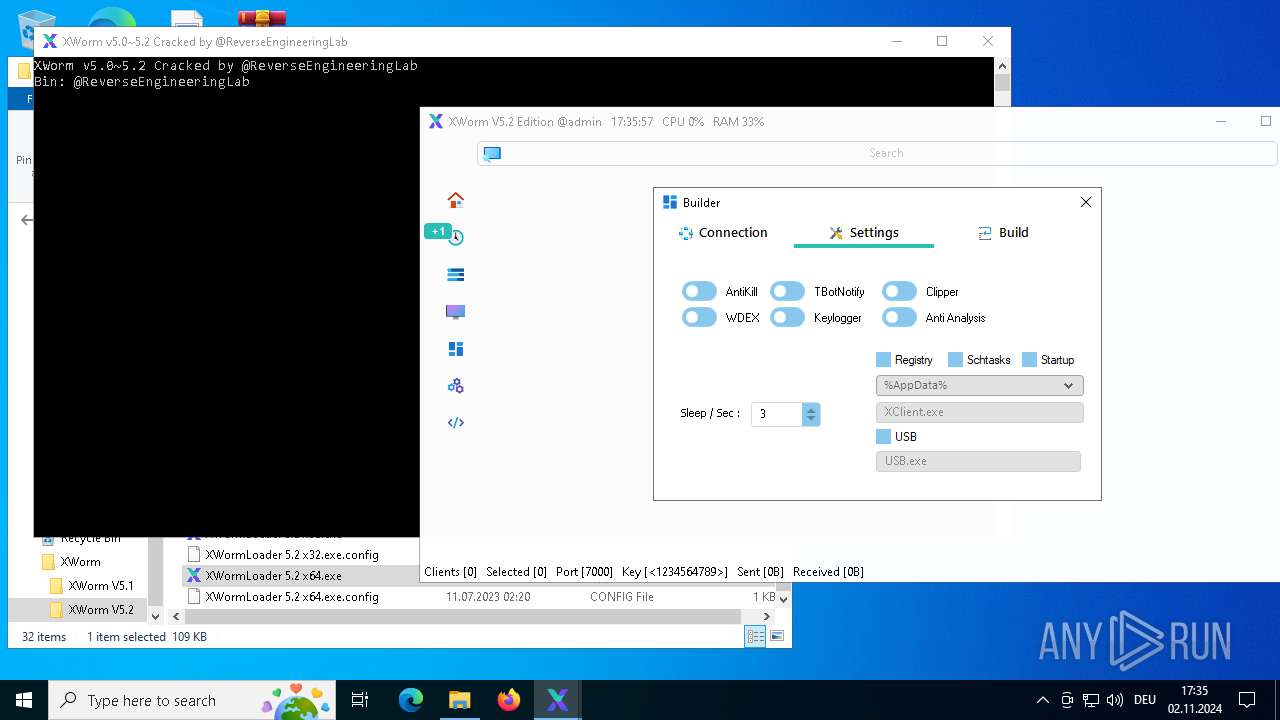The height and width of the screenshot is (720, 1280).
Task: Select XWorm V5.2 folder in tree
Action: pos(100,610)
